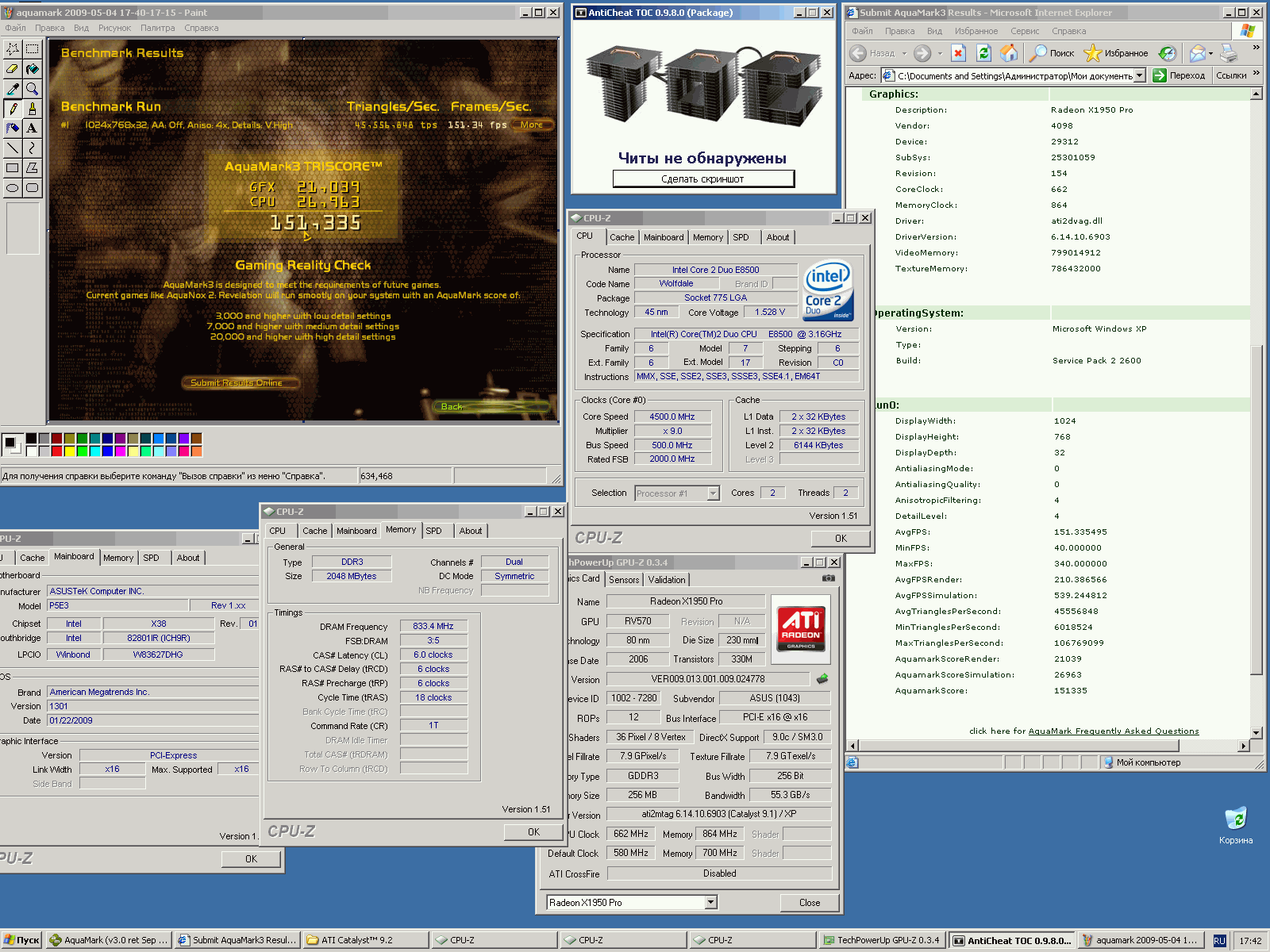Pick the Eraser tool in Paint
This screenshot has height=952, width=1270.
[x=13, y=68]
